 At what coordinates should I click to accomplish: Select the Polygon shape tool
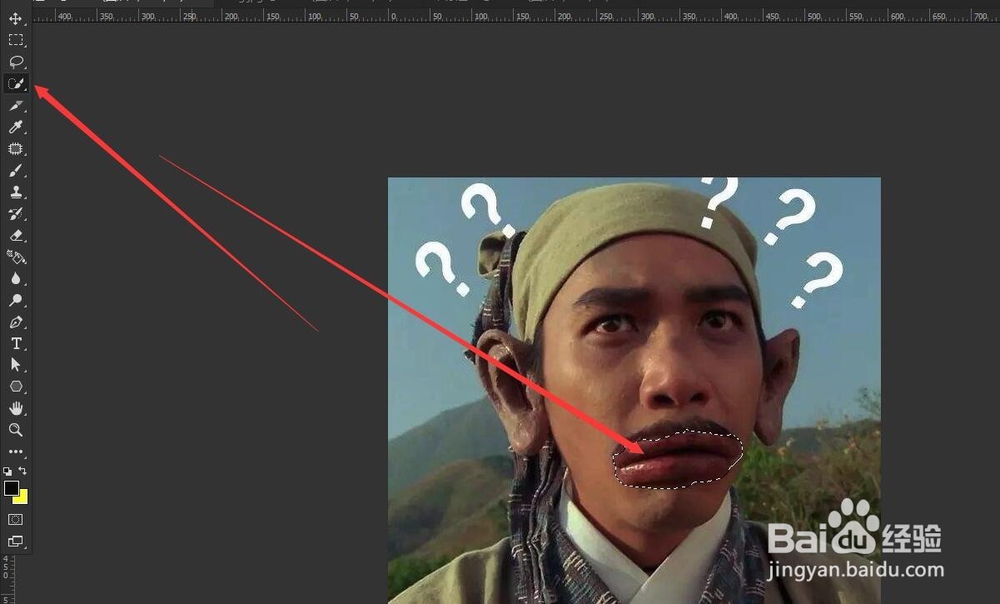[x=15, y=387]
